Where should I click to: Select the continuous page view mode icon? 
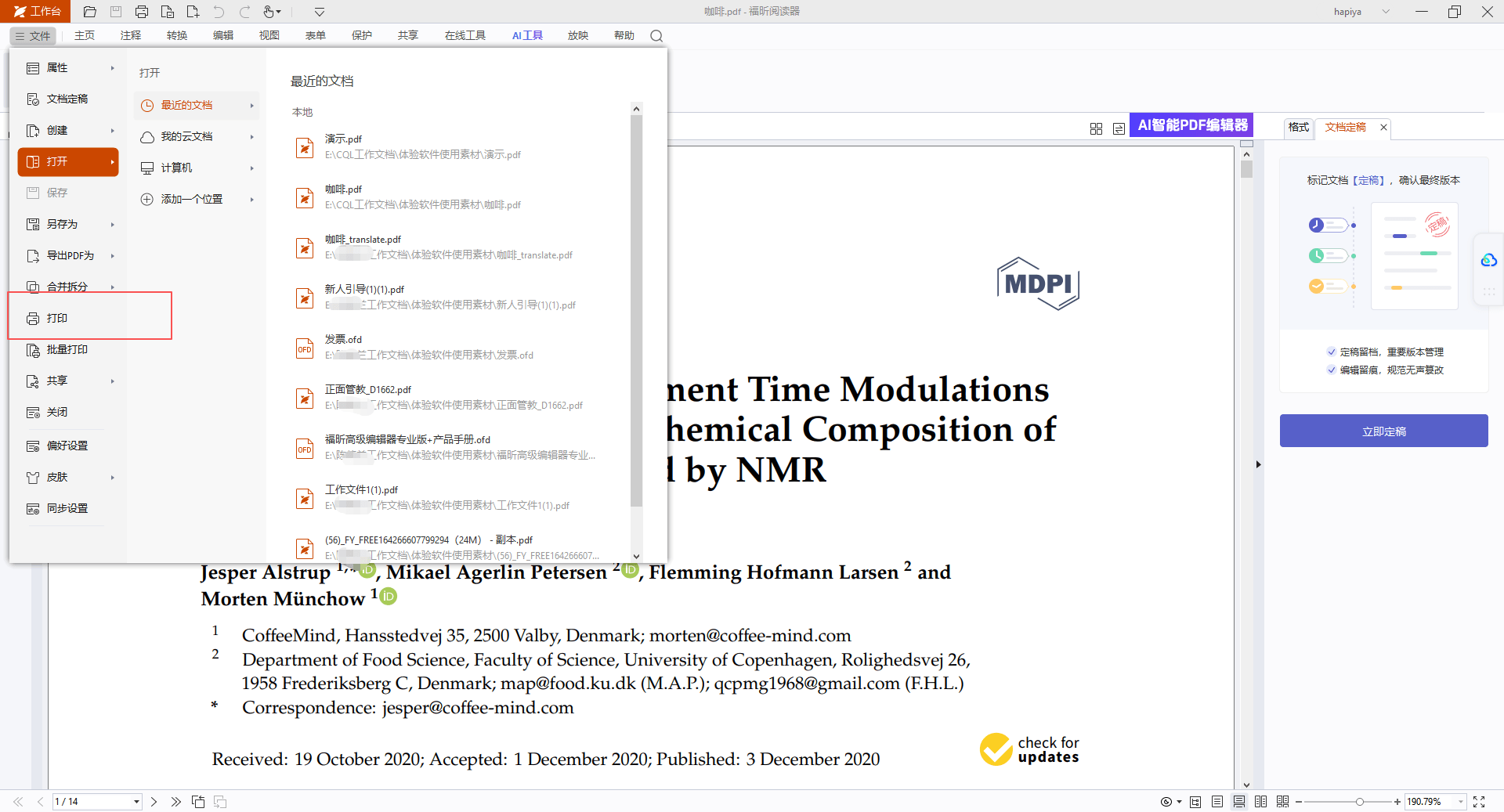click(x=1238, y=802)
